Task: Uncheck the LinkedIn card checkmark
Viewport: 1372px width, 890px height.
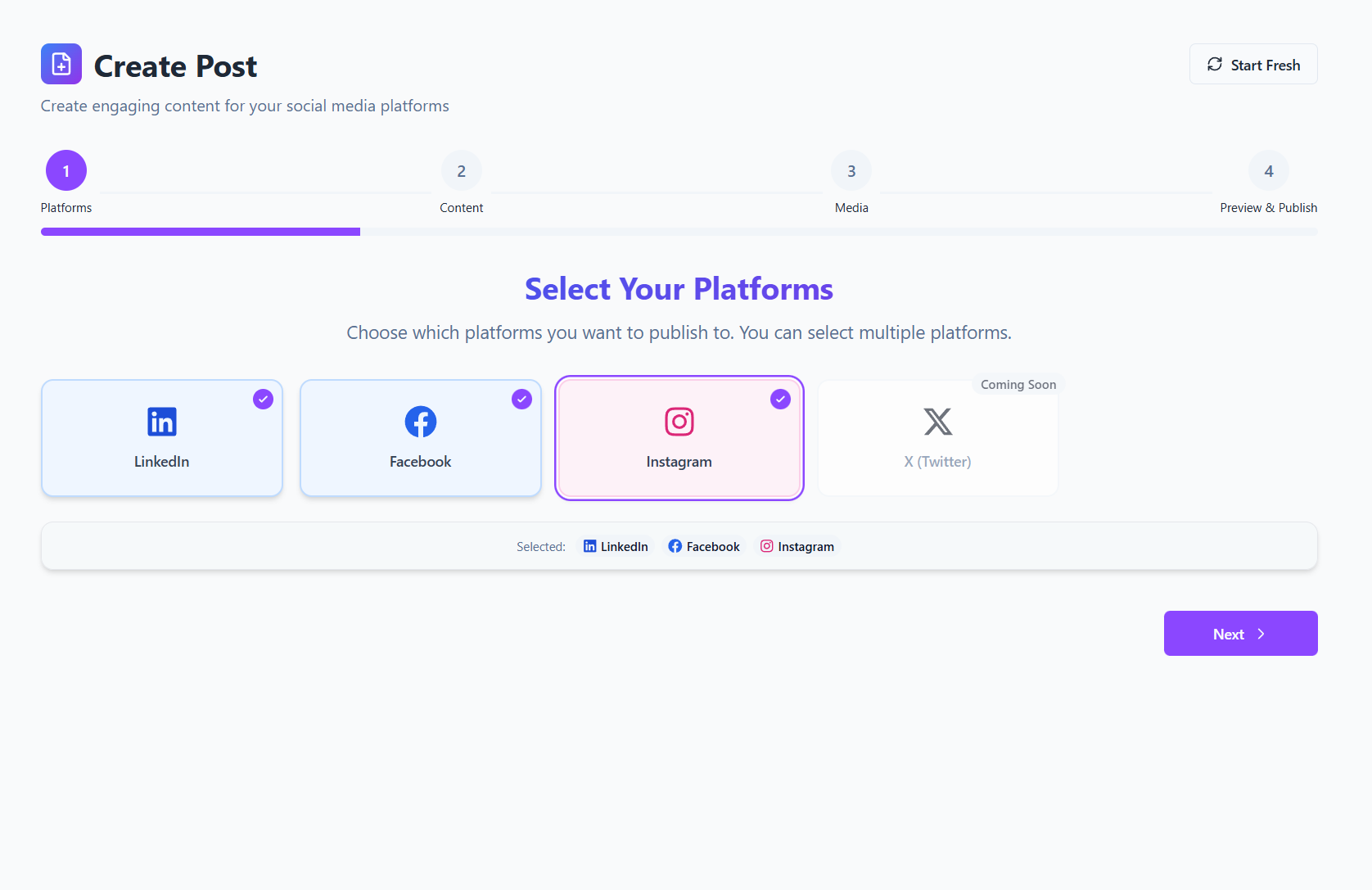Action: click(x=263, y=399)
